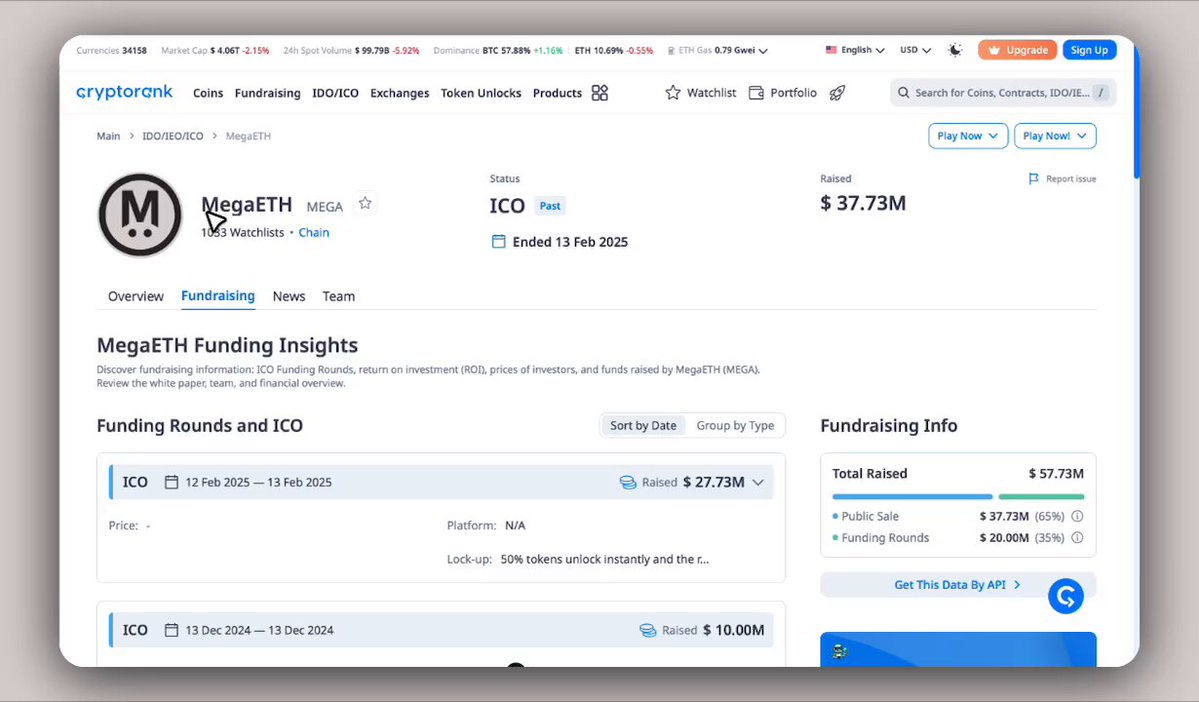
Task: Click the Report issue flag icon
Action: point(1034,178)
